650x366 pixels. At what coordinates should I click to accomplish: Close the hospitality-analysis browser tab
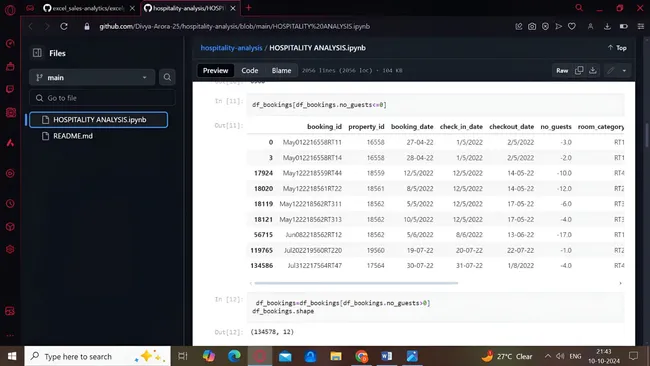pos(233,8)
